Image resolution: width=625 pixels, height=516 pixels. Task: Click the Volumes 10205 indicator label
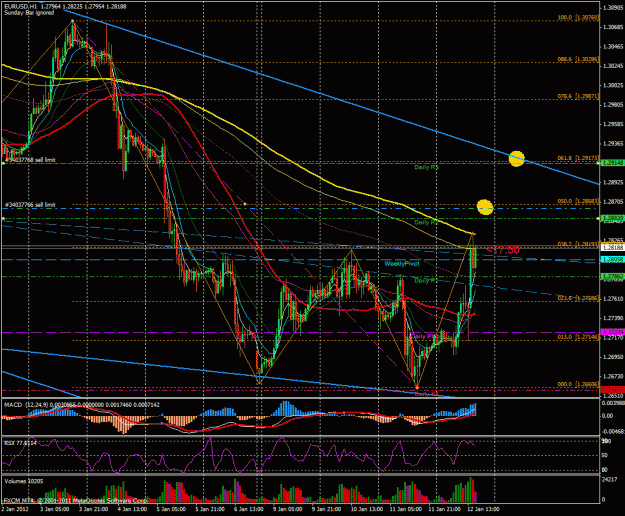pos(24,481)
